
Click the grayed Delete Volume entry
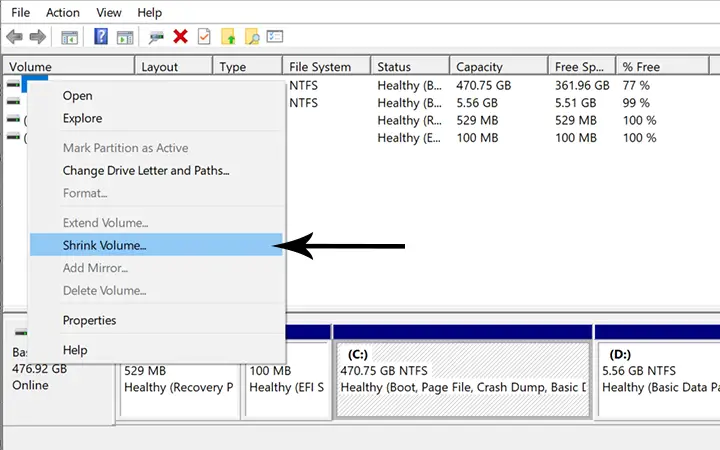point(156,290)
